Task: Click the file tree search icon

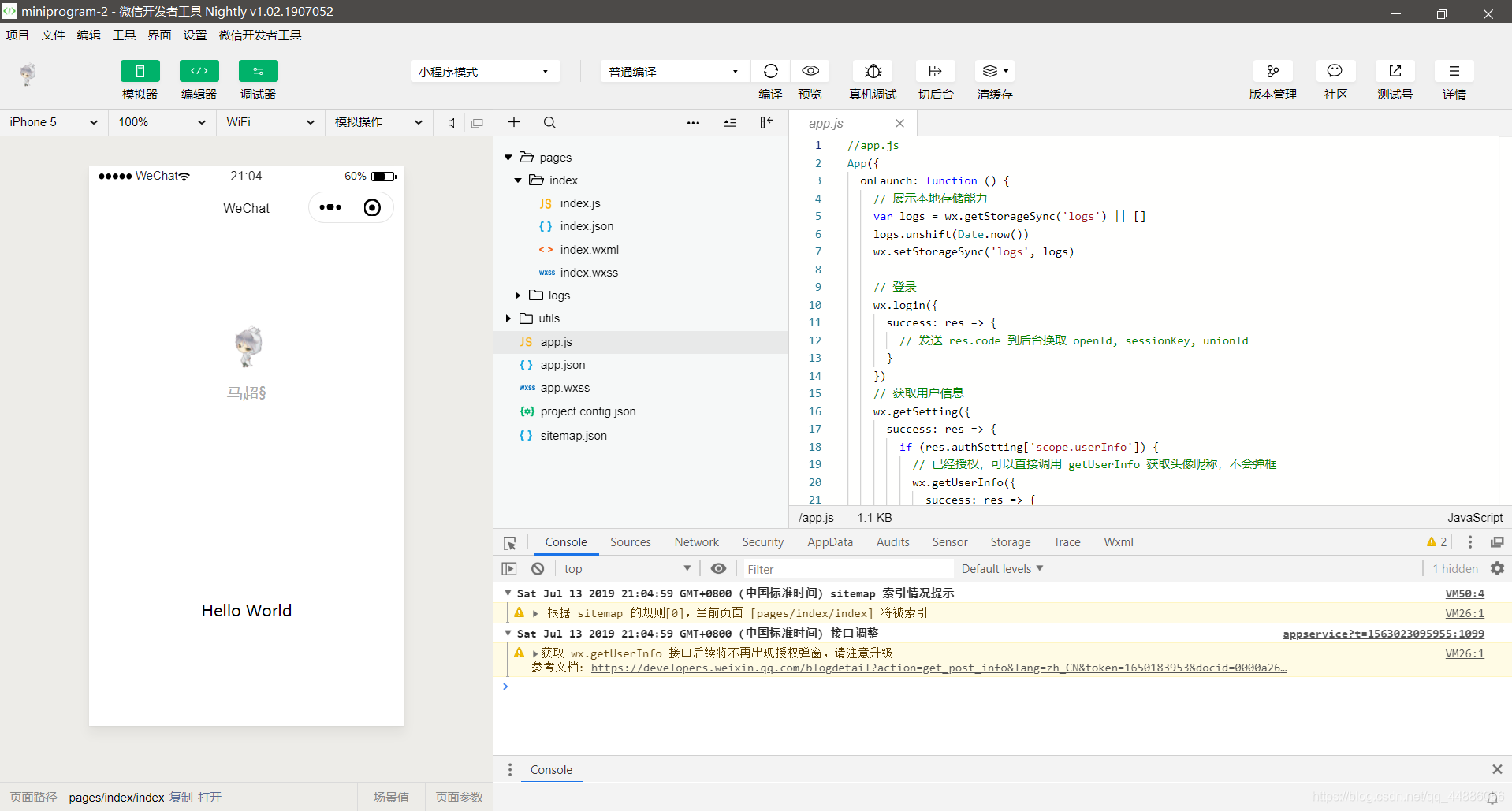Action: [x=549, y=122]
